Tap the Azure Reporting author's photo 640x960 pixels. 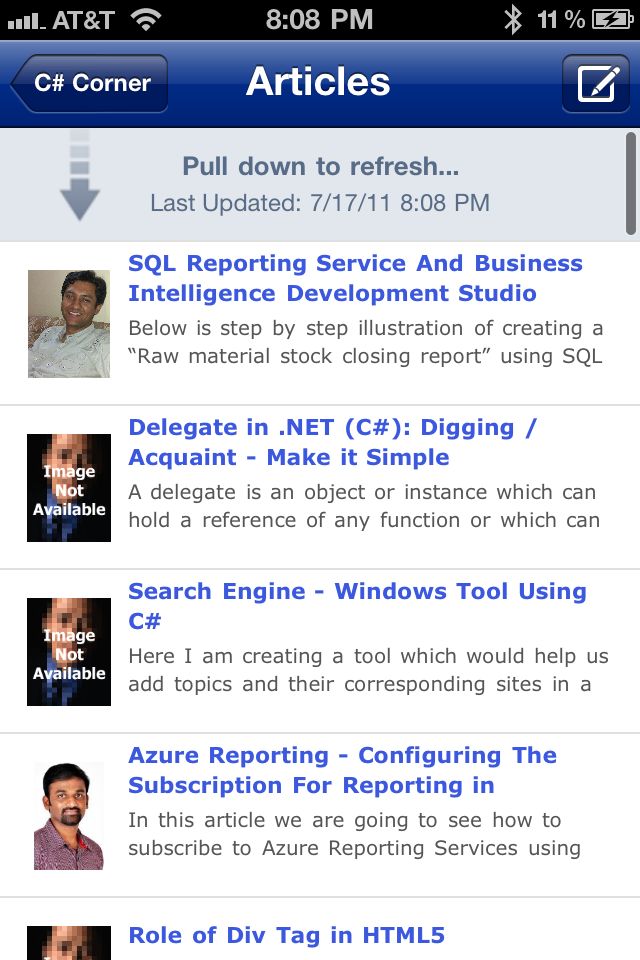coord(68,812)
